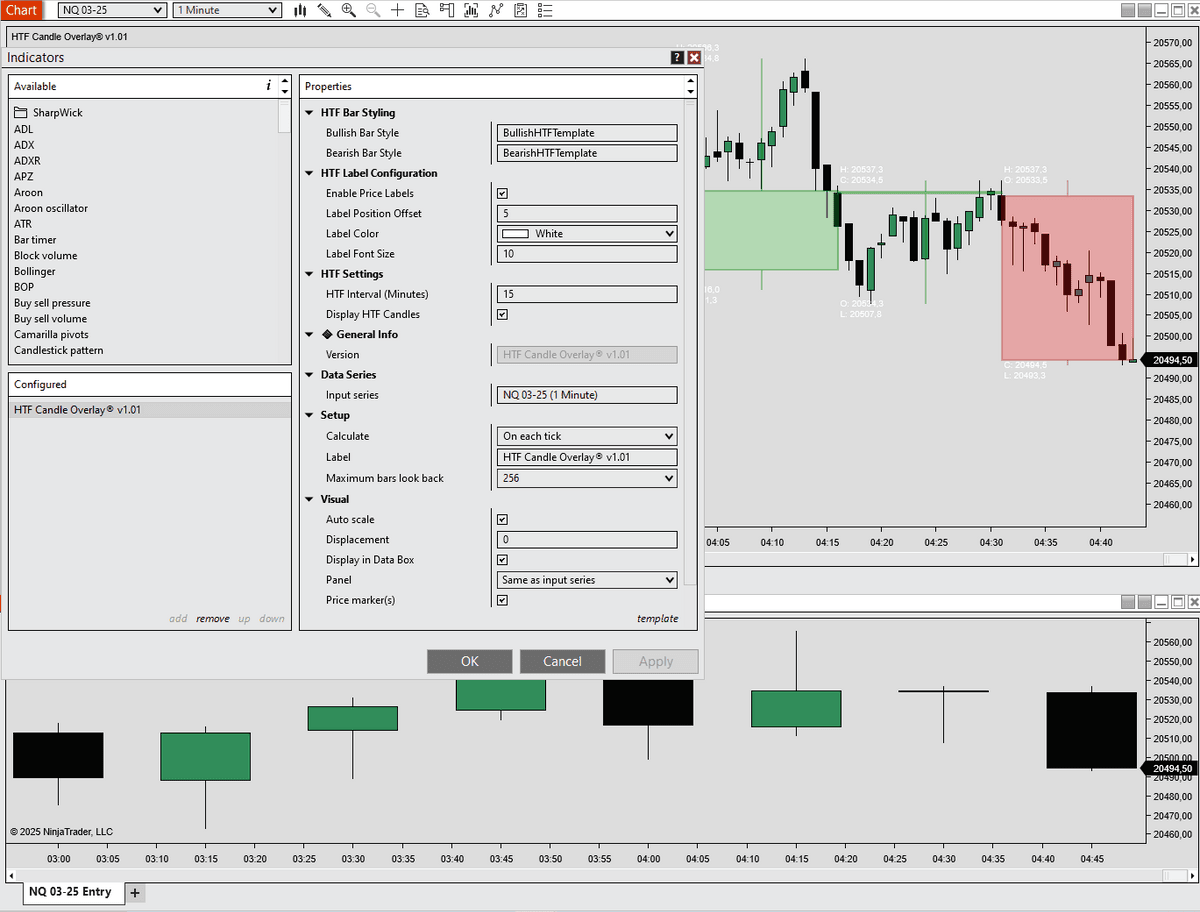Toggle the Auto scale checkbox
Viewport: 1200px width, 912px height.
(502, 520)
